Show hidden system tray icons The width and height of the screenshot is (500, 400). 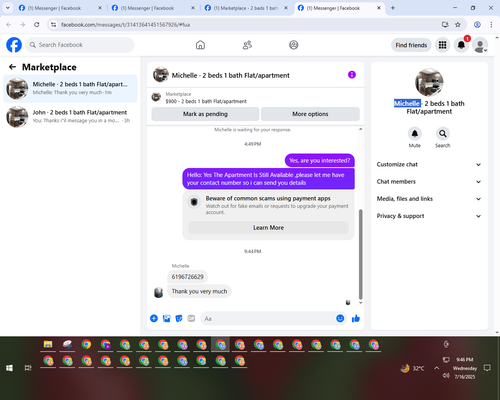[x=437, y=368]
